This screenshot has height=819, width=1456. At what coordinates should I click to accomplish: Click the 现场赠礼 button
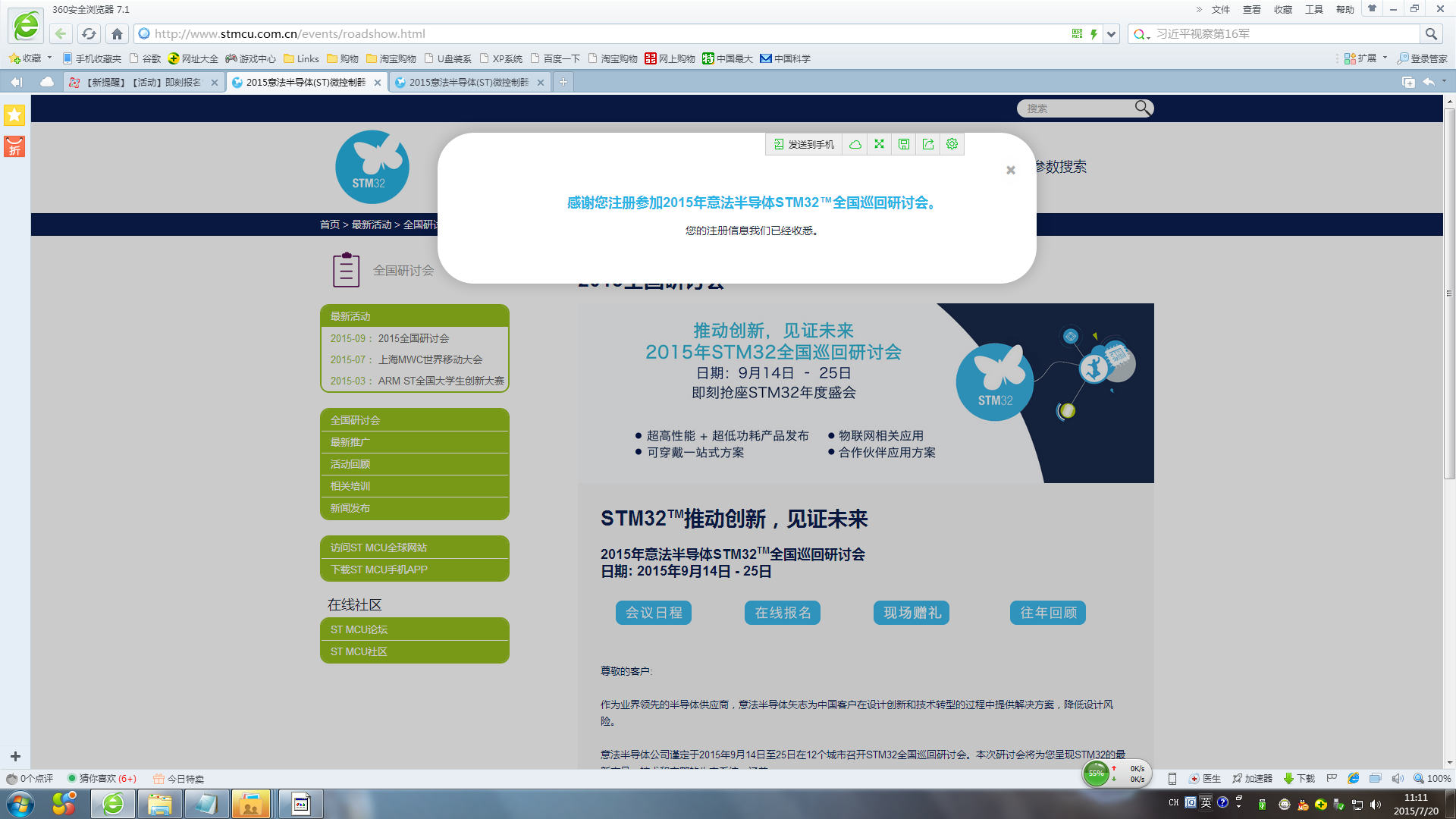click(x=912, y=613)
